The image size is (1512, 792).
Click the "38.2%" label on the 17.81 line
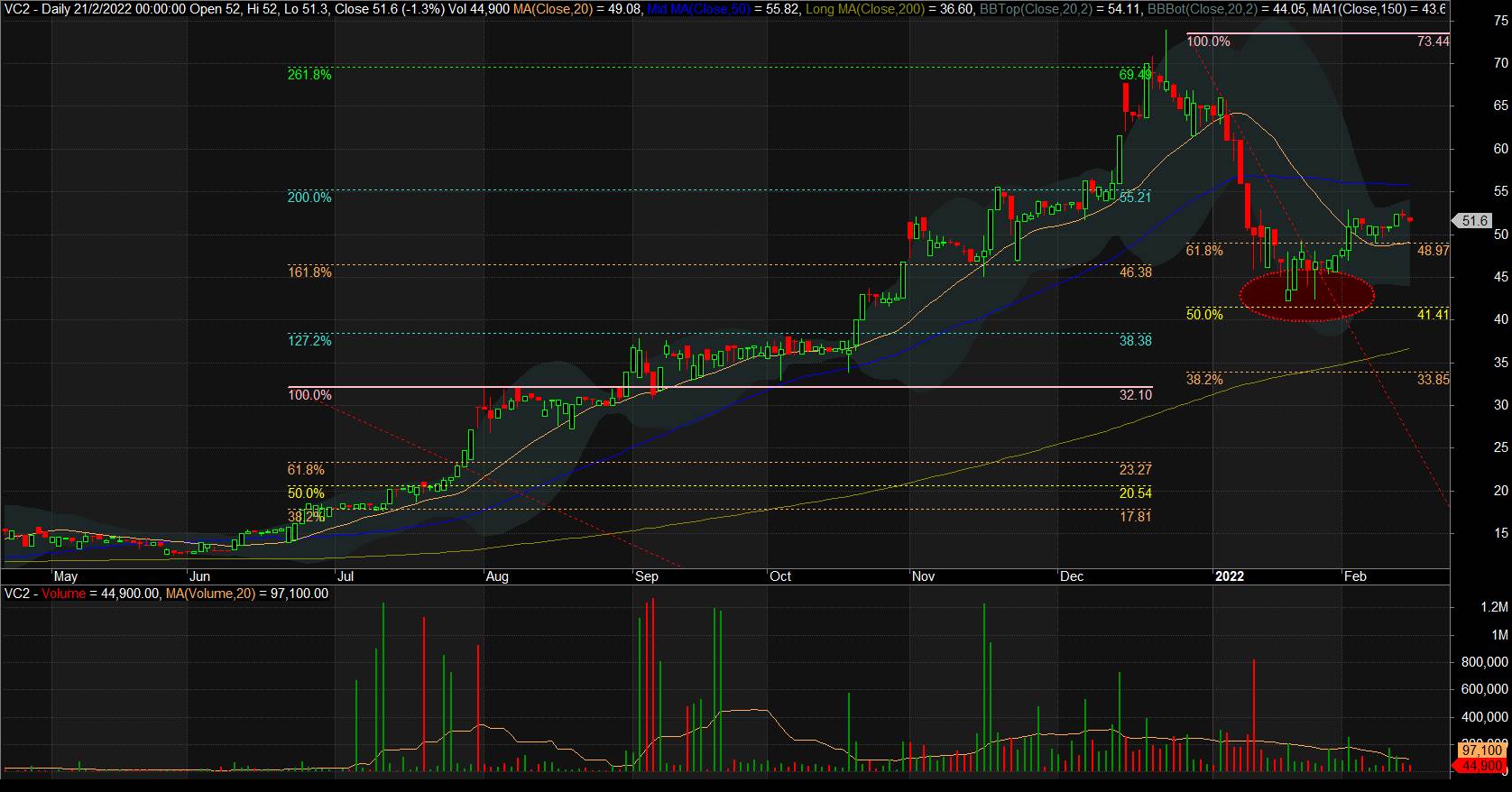(306, 517)
